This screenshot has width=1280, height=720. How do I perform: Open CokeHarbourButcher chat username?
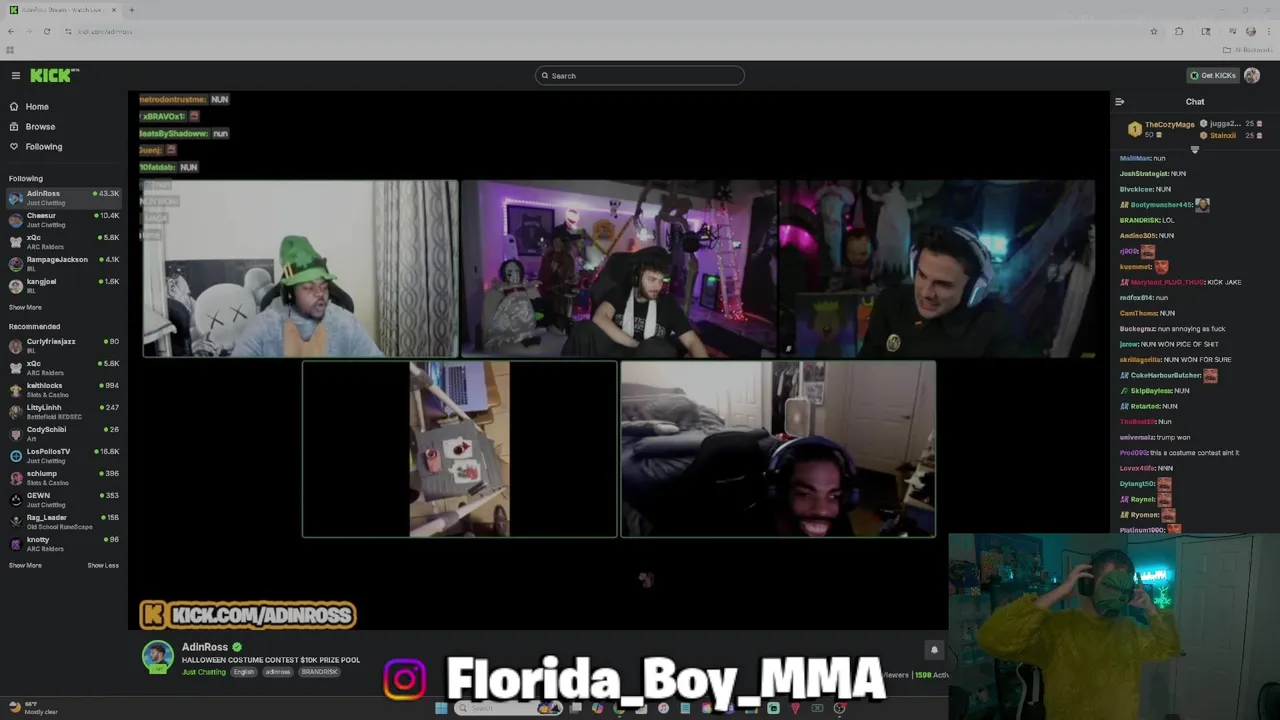click(1166, 375)
